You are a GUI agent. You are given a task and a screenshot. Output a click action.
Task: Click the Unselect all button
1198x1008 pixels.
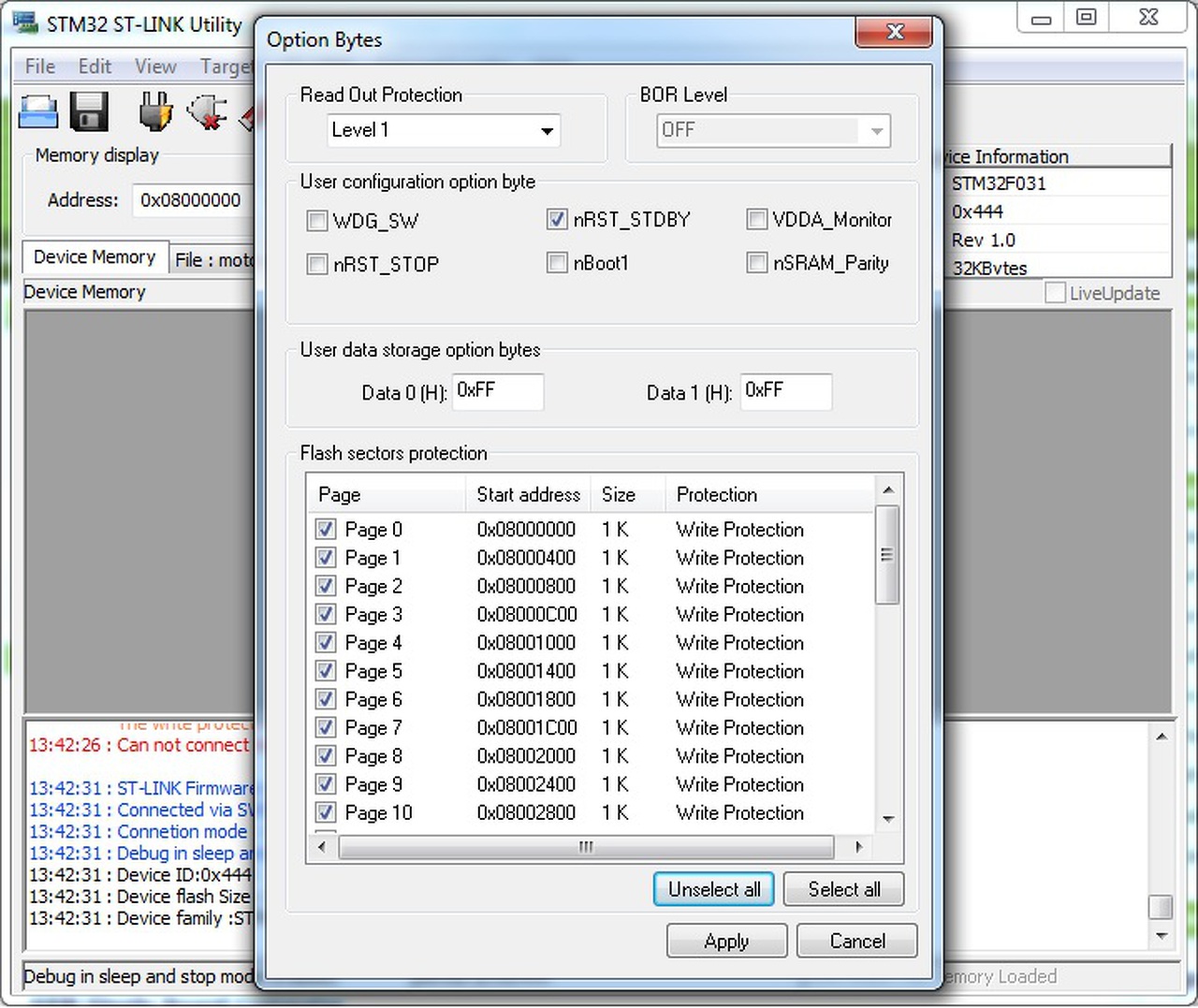[714, 889]
